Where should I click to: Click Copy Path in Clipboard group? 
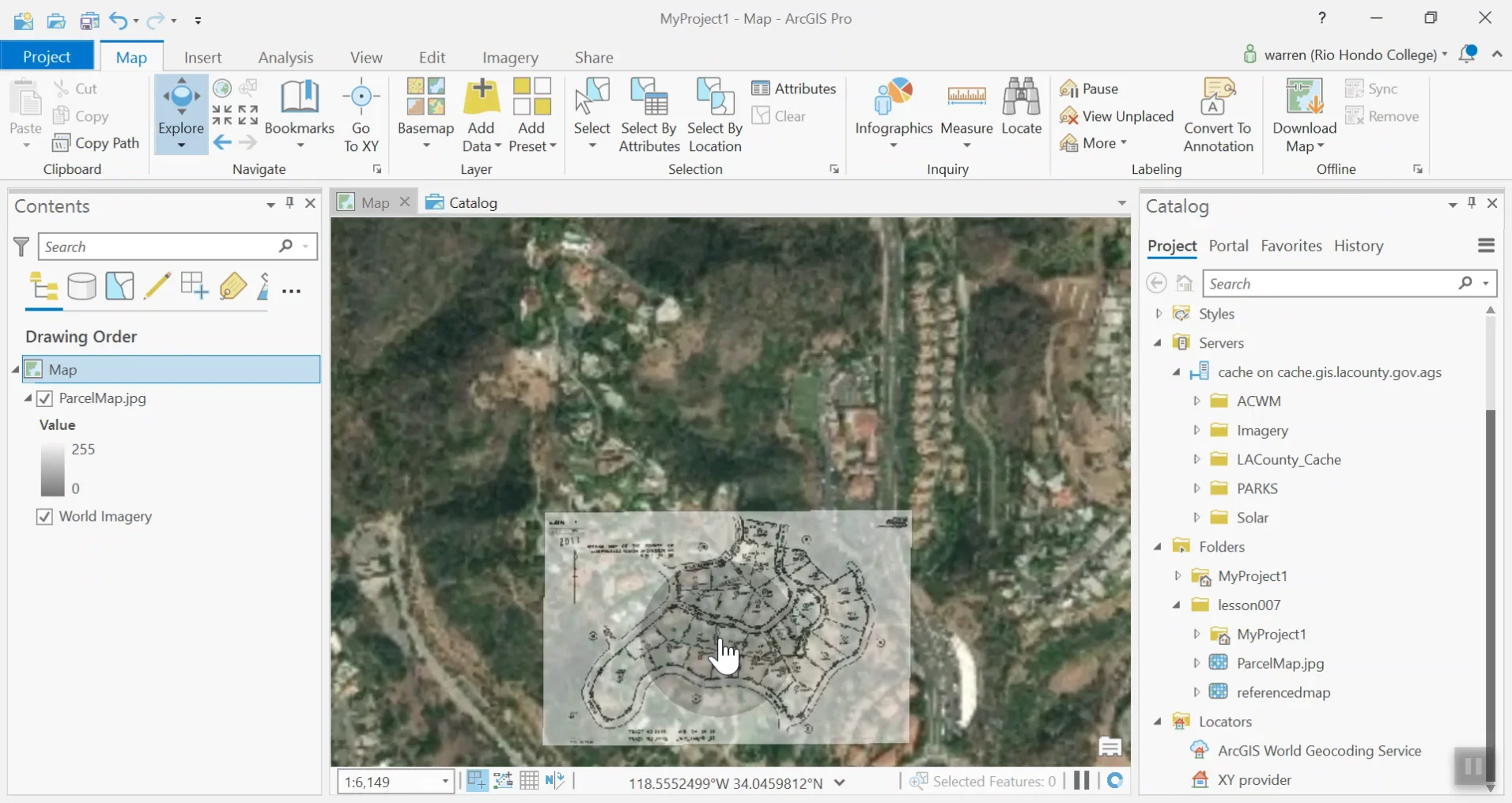(x=96, y=143)
